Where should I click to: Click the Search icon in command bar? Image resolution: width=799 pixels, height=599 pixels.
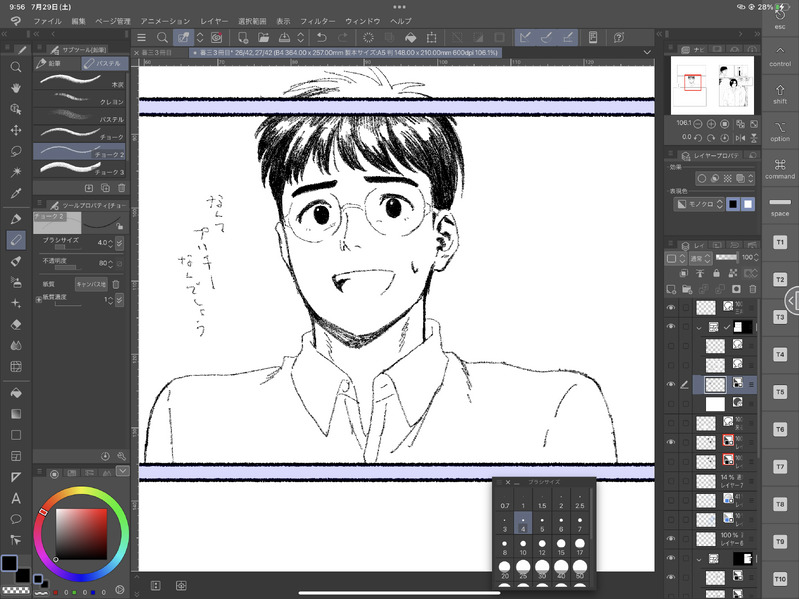162,38
